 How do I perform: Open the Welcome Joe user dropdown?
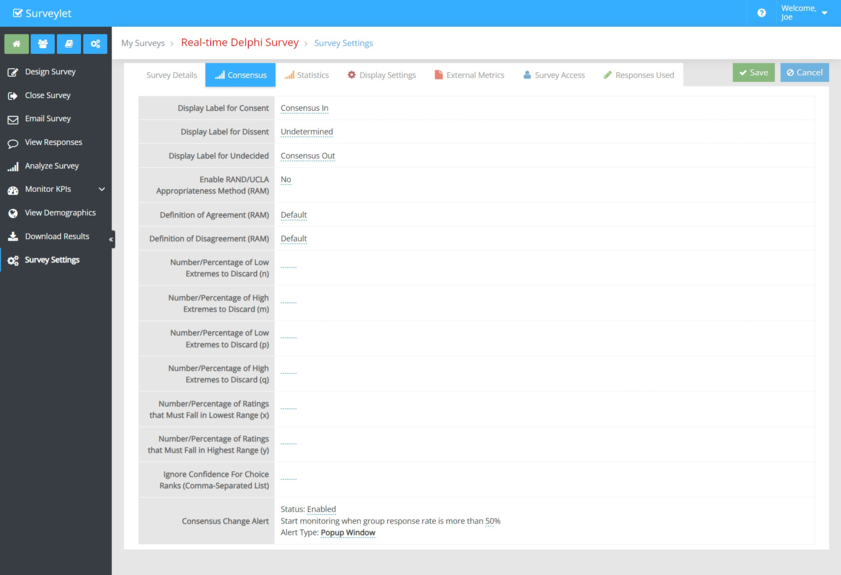pyautogui.click(x=804, y=13)
